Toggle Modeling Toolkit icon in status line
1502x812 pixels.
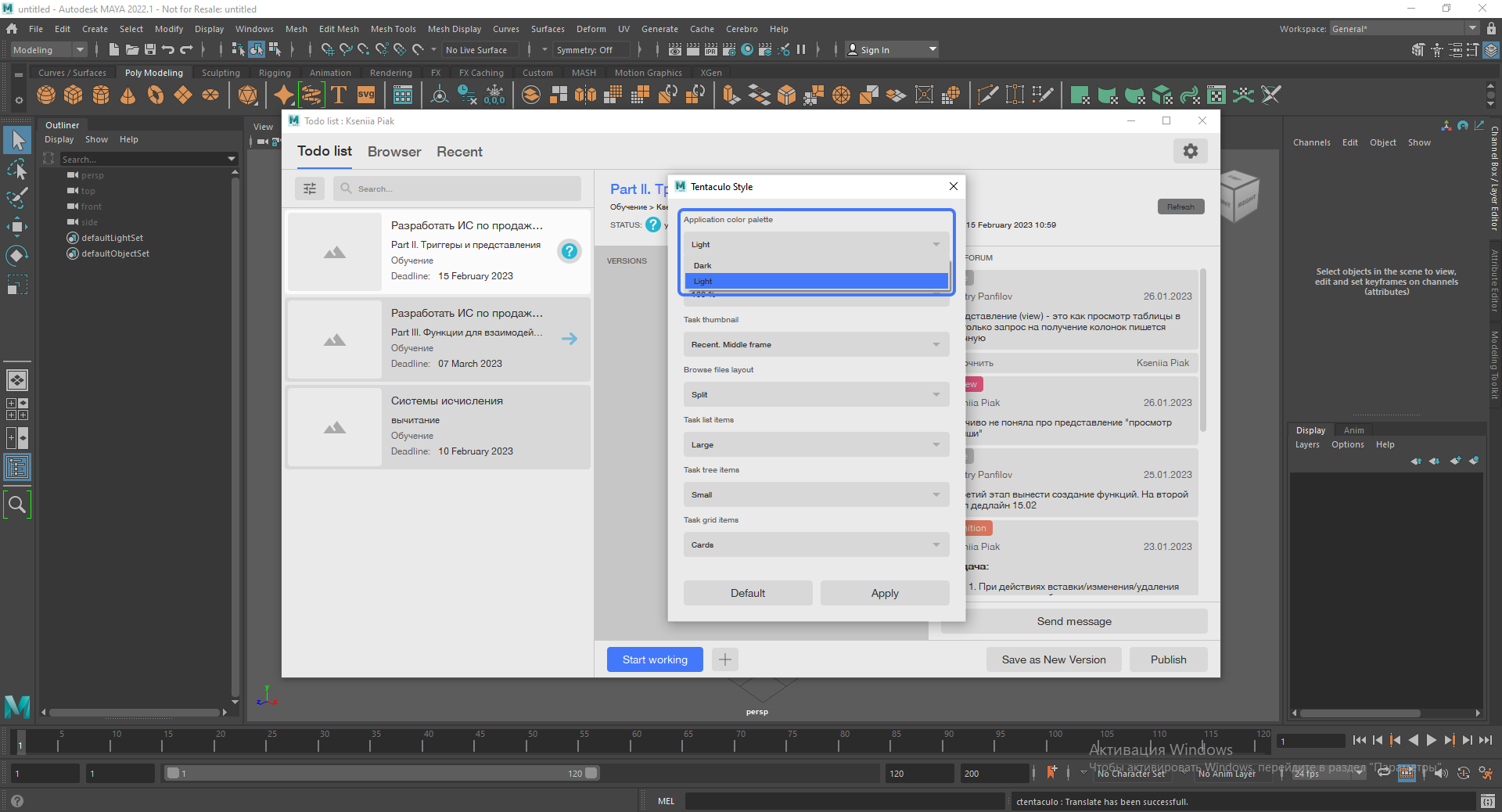point(1418,50)
